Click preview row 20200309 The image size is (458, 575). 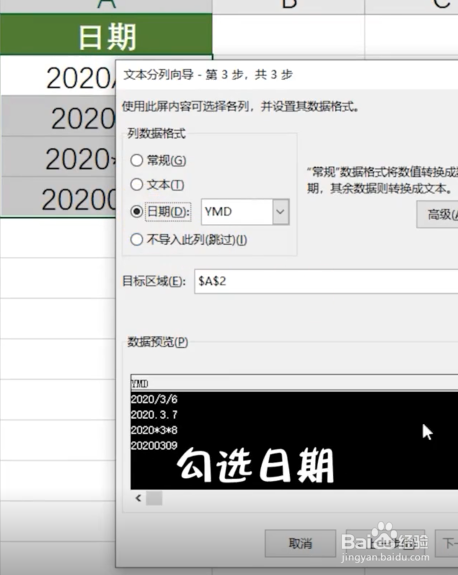(x=154, y=445)
